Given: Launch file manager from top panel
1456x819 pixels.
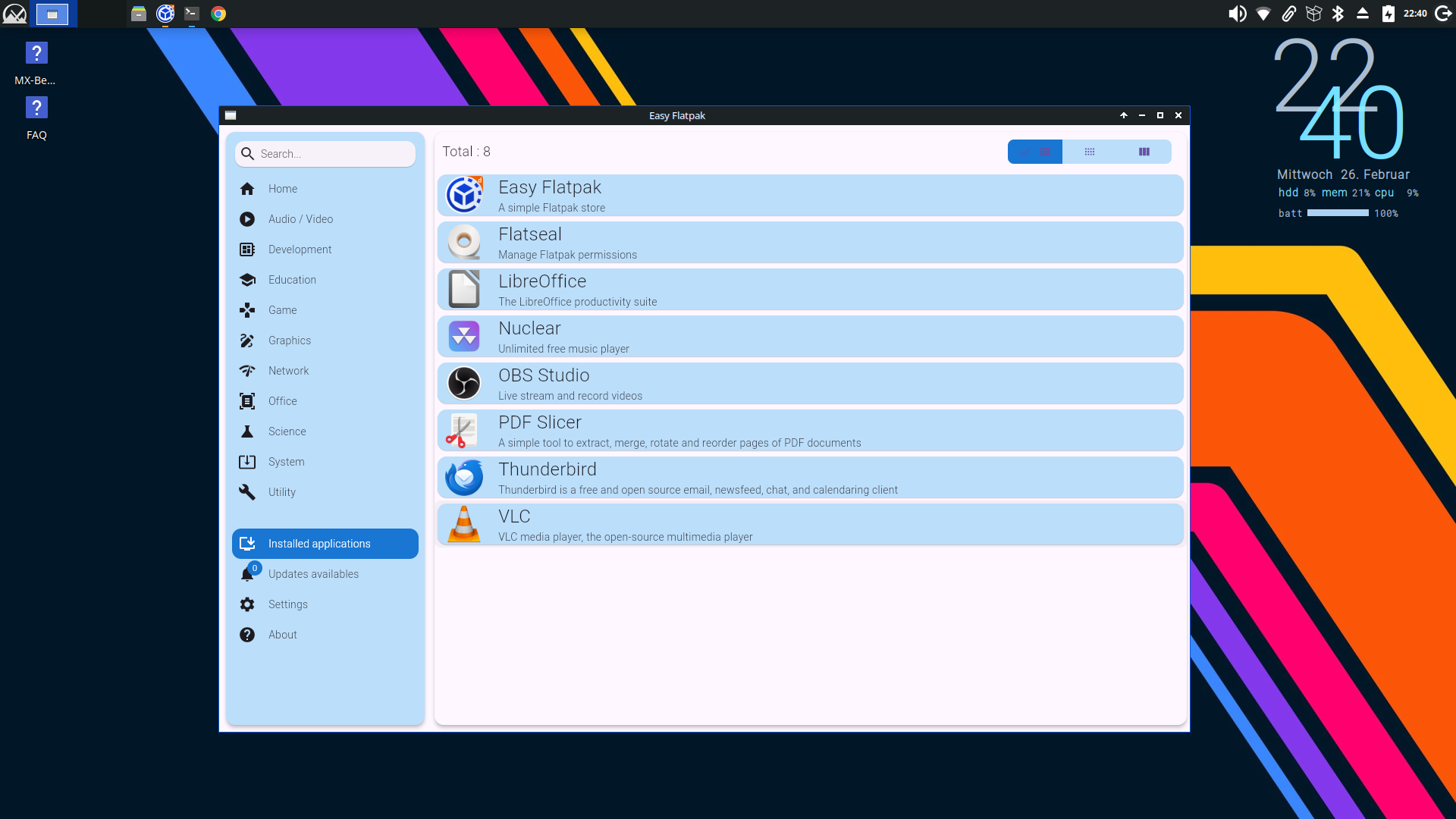Looking at the screenshot, I should (x=138, y=14).
